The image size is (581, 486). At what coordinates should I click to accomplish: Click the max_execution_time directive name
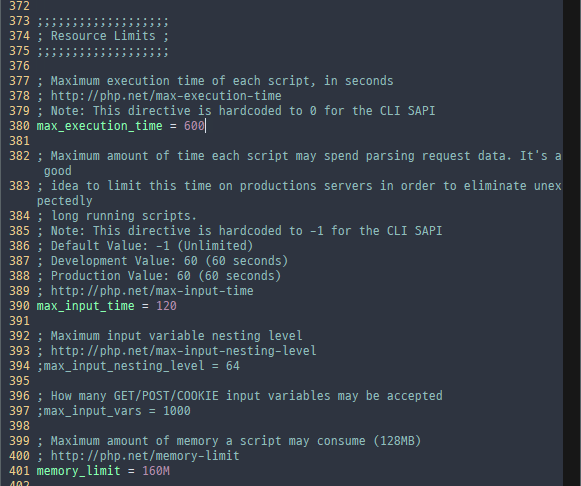[100, 126]
